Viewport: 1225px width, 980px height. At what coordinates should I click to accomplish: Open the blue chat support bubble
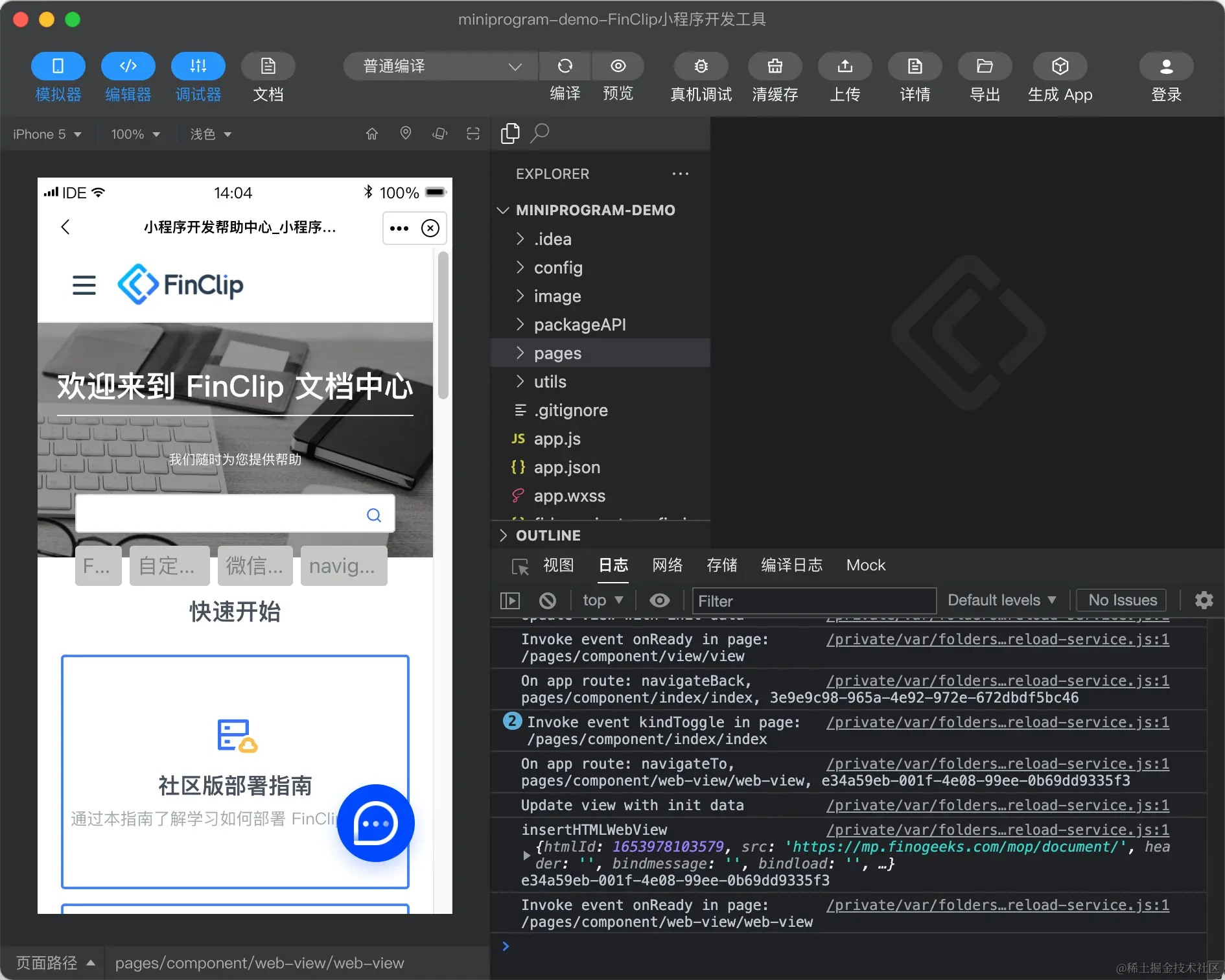coord(376,823)
